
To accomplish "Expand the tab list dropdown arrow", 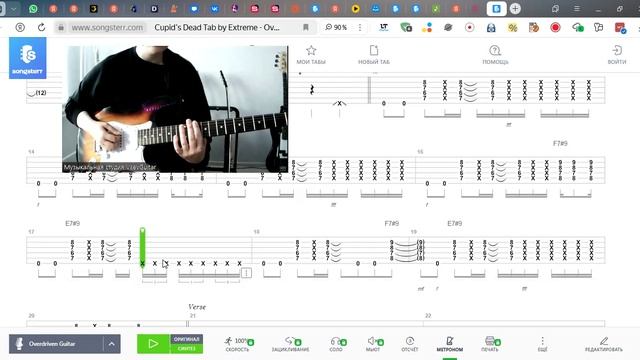I will tap(13, 9).
